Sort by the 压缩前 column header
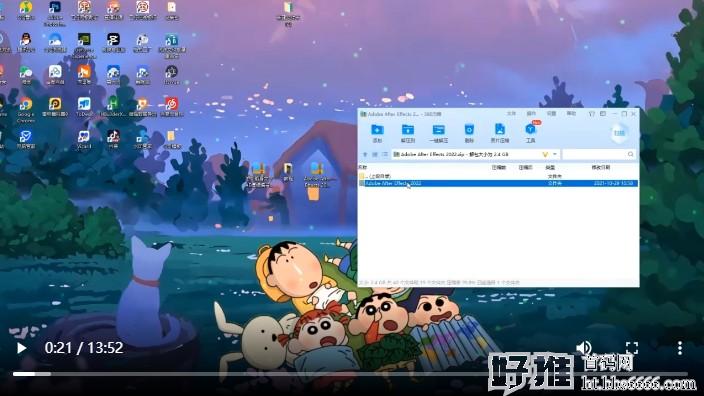The width and height of the screenshot is (704, 396). pyautogui.click(x=498, y=167)
